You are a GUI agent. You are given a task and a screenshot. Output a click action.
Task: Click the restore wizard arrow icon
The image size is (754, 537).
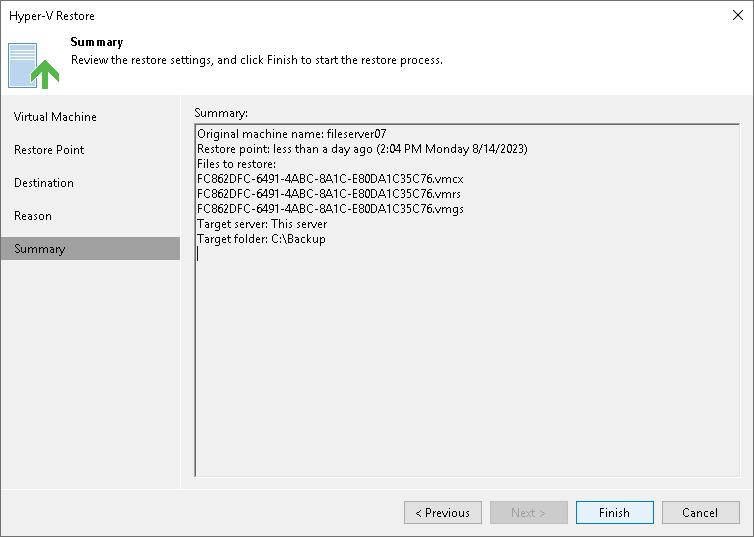coord(34,66)
